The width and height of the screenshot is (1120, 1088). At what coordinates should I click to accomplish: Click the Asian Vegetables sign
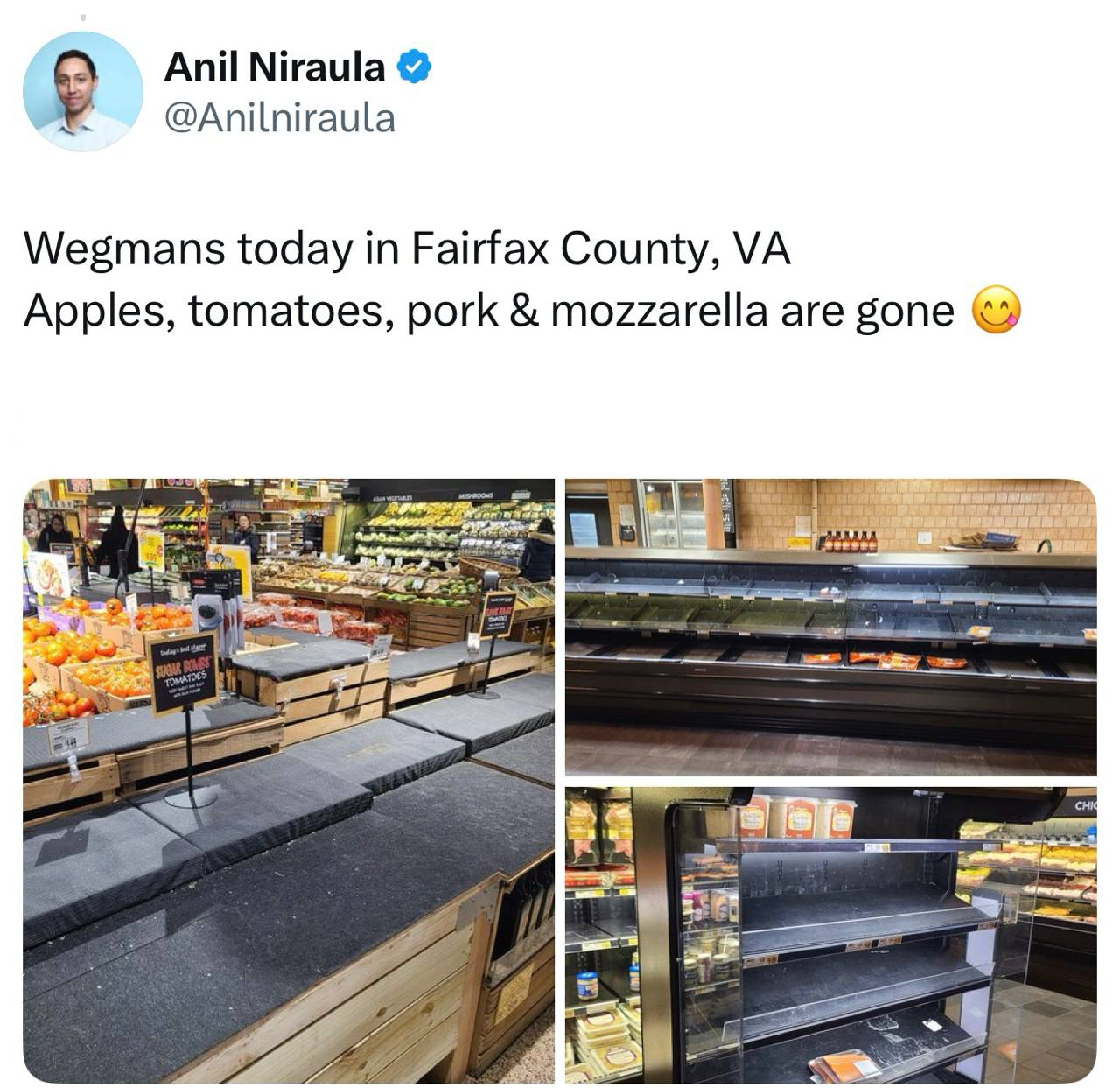coord(391,496)
